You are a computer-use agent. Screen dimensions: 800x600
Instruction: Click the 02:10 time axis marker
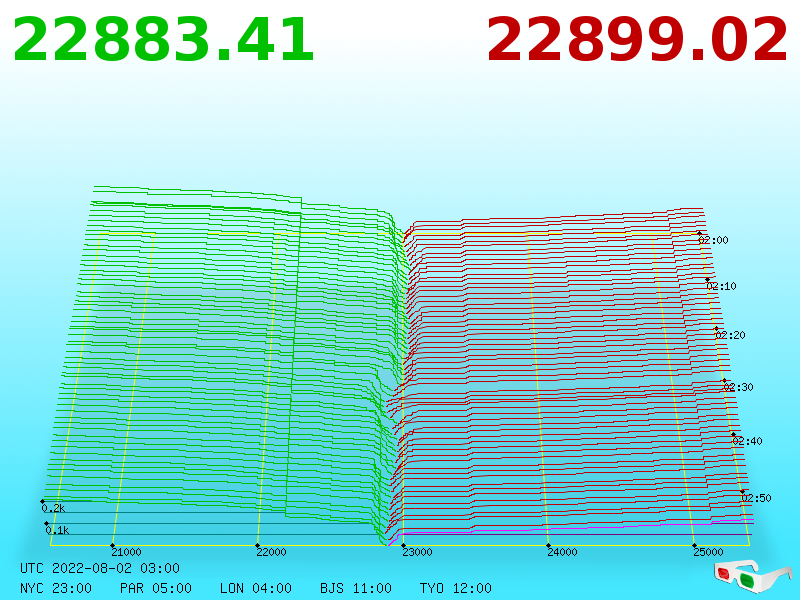[721, 286]
